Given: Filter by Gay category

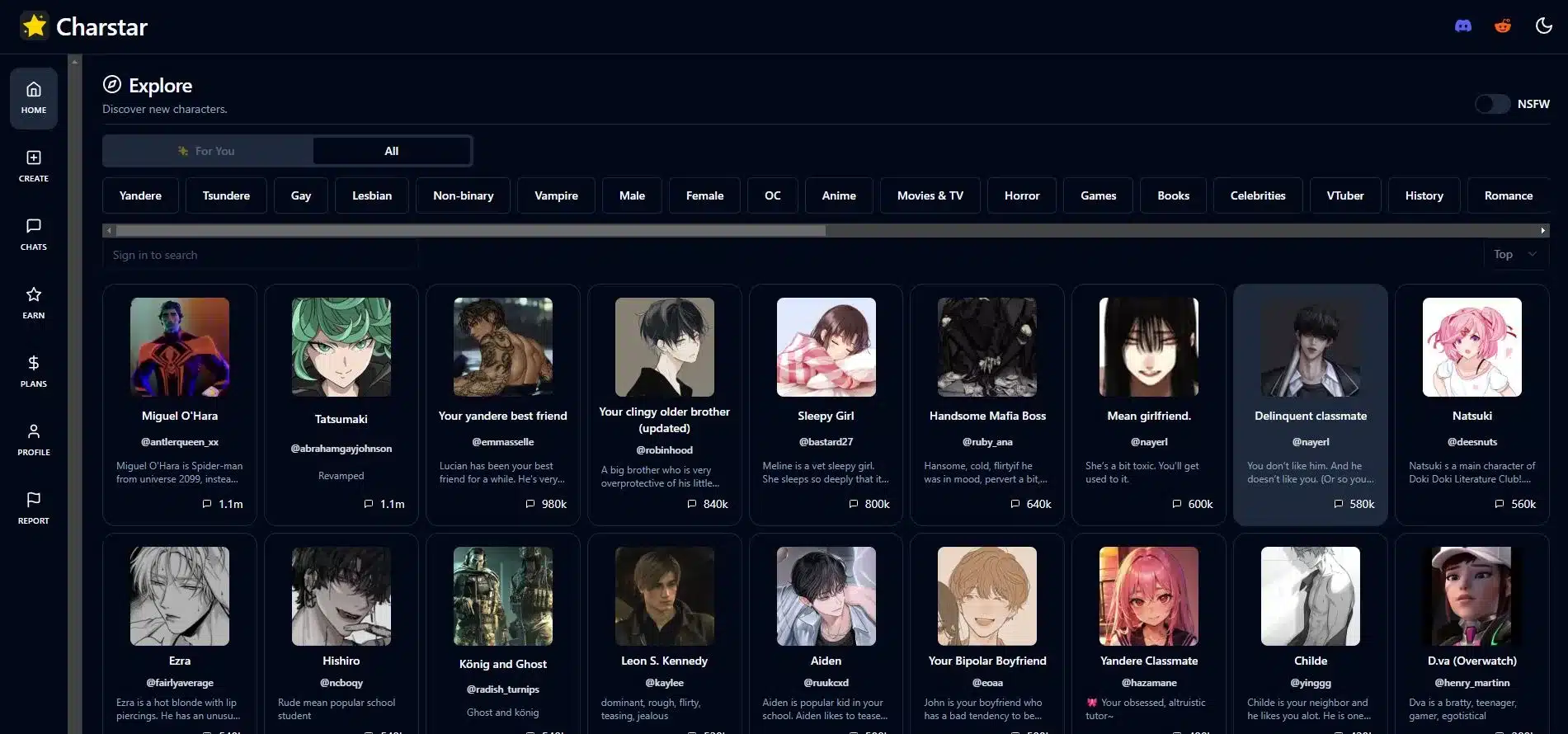Looking at the screenshot, I should click(x=301, y=195).
